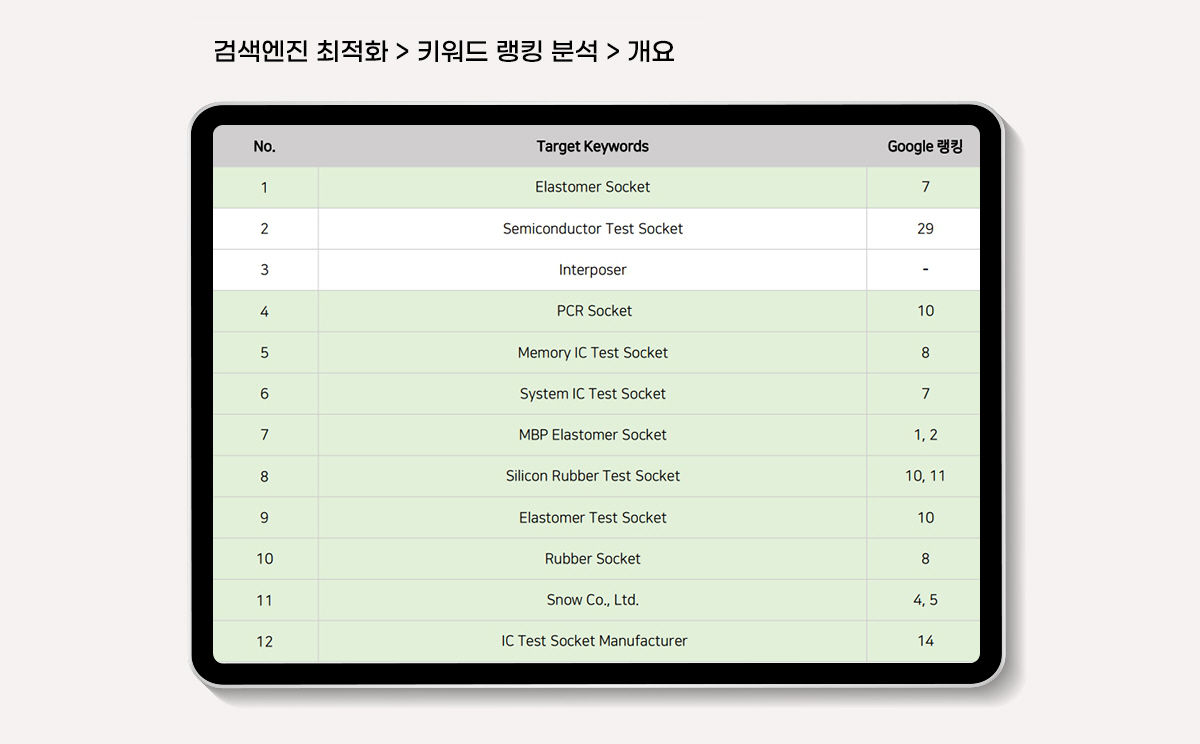The image size is (1200, 744).
Task: Click row number 7 in the No. column
Action: (x=264, y=435)
